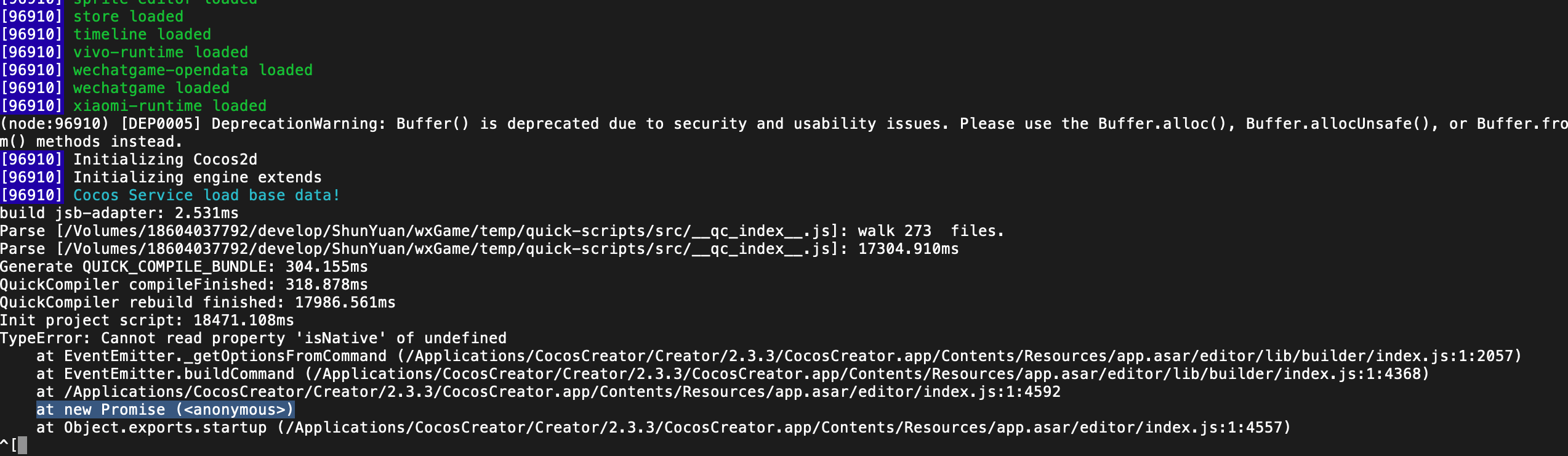The image size is (1568, 456).
Task: Click the "Init project script: 18471.108ms" line
Action: 147,320
